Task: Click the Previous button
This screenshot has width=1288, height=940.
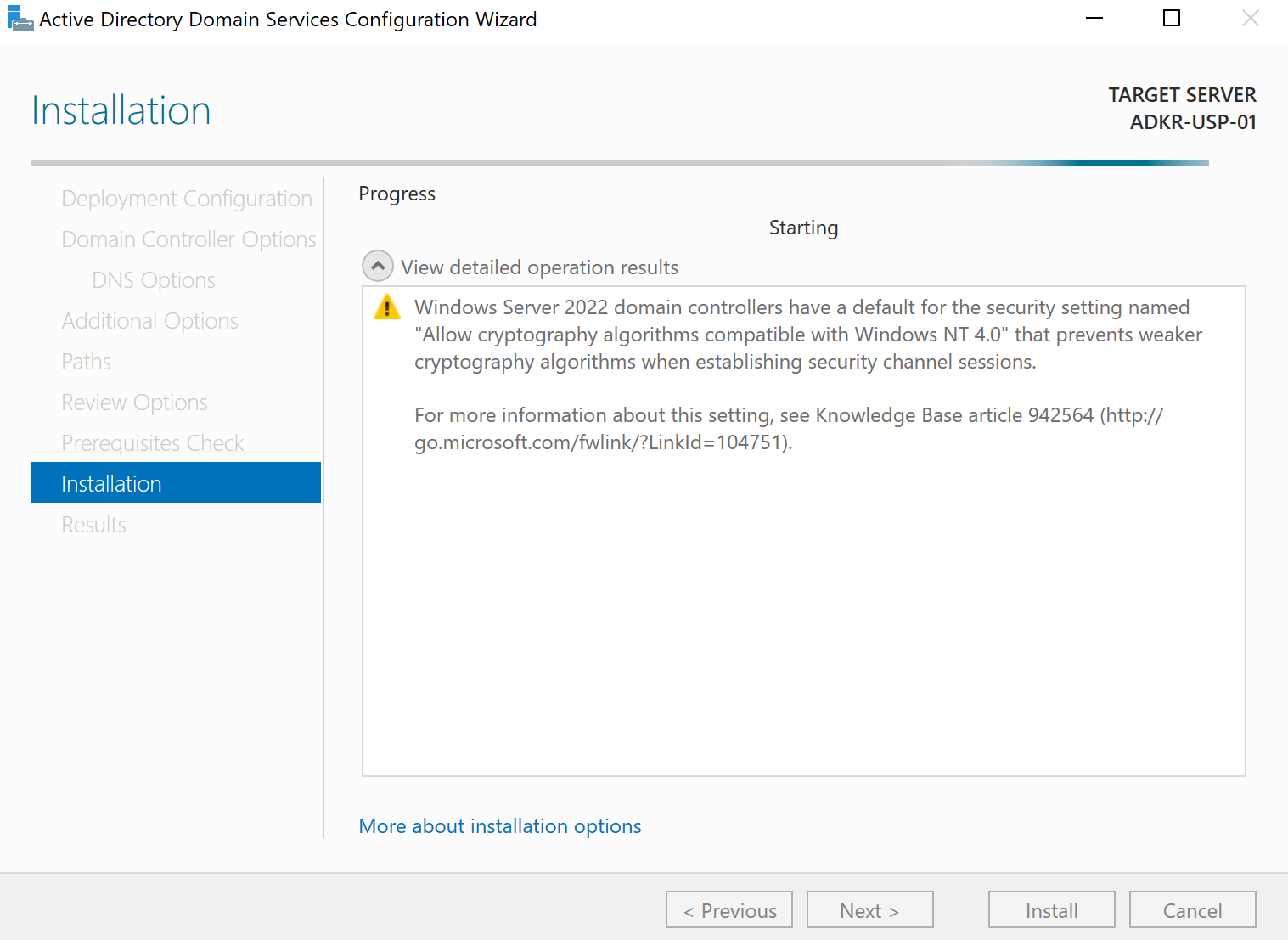Action: (x=729, y=909)
